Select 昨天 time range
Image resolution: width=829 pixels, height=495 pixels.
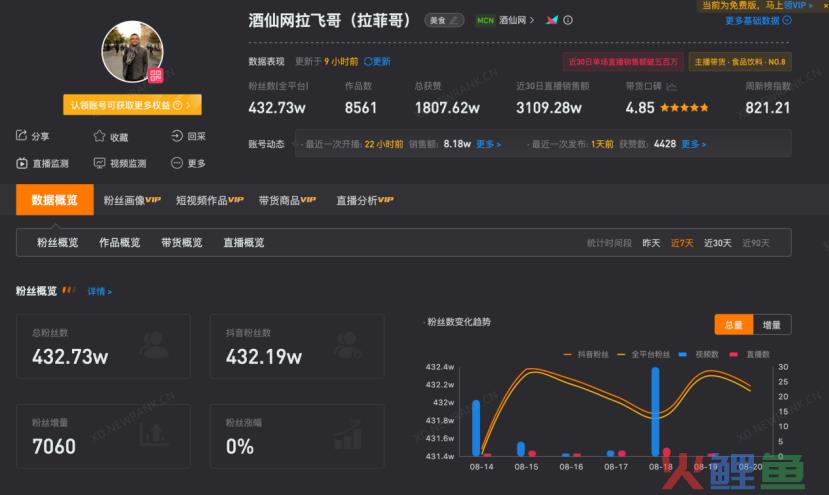[651, 243]
